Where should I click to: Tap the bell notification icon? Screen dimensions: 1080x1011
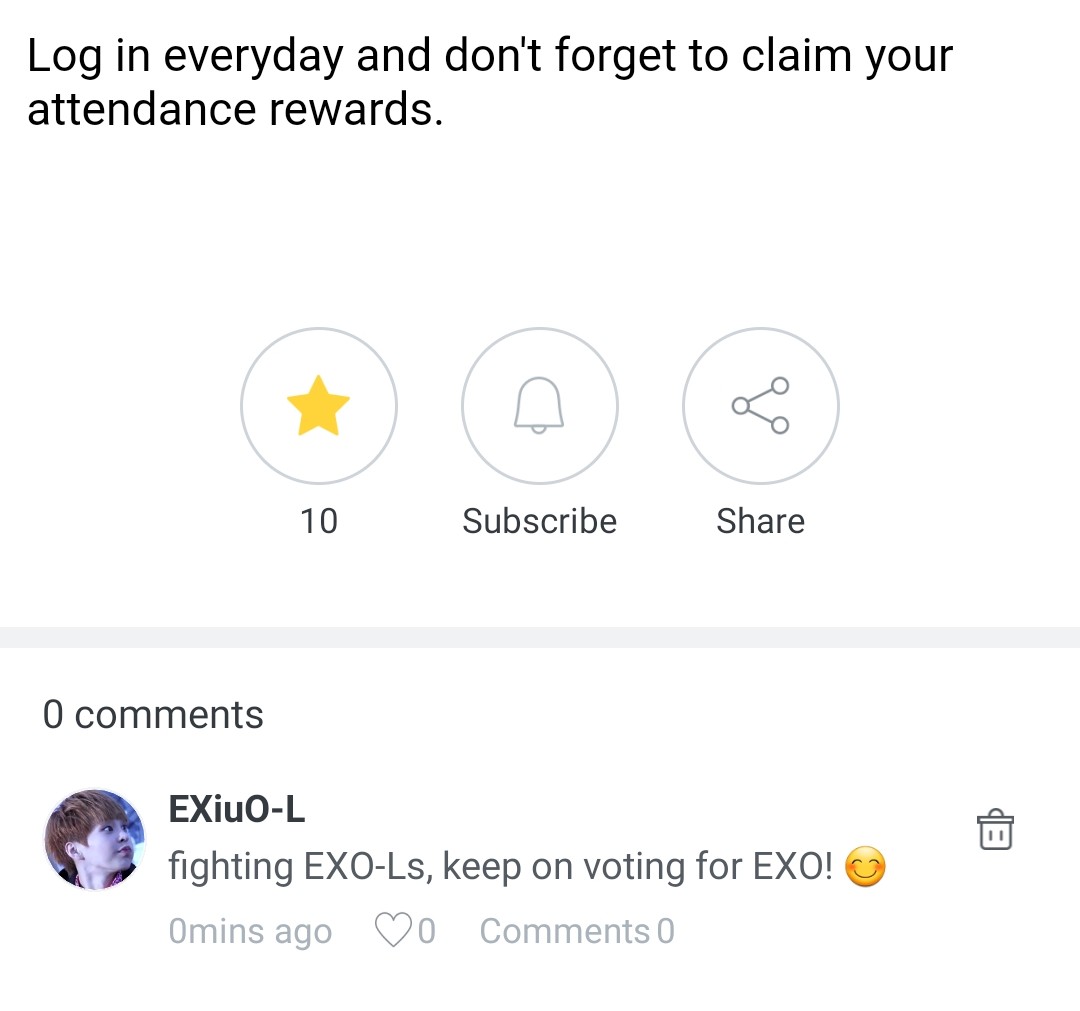(539, 405)
